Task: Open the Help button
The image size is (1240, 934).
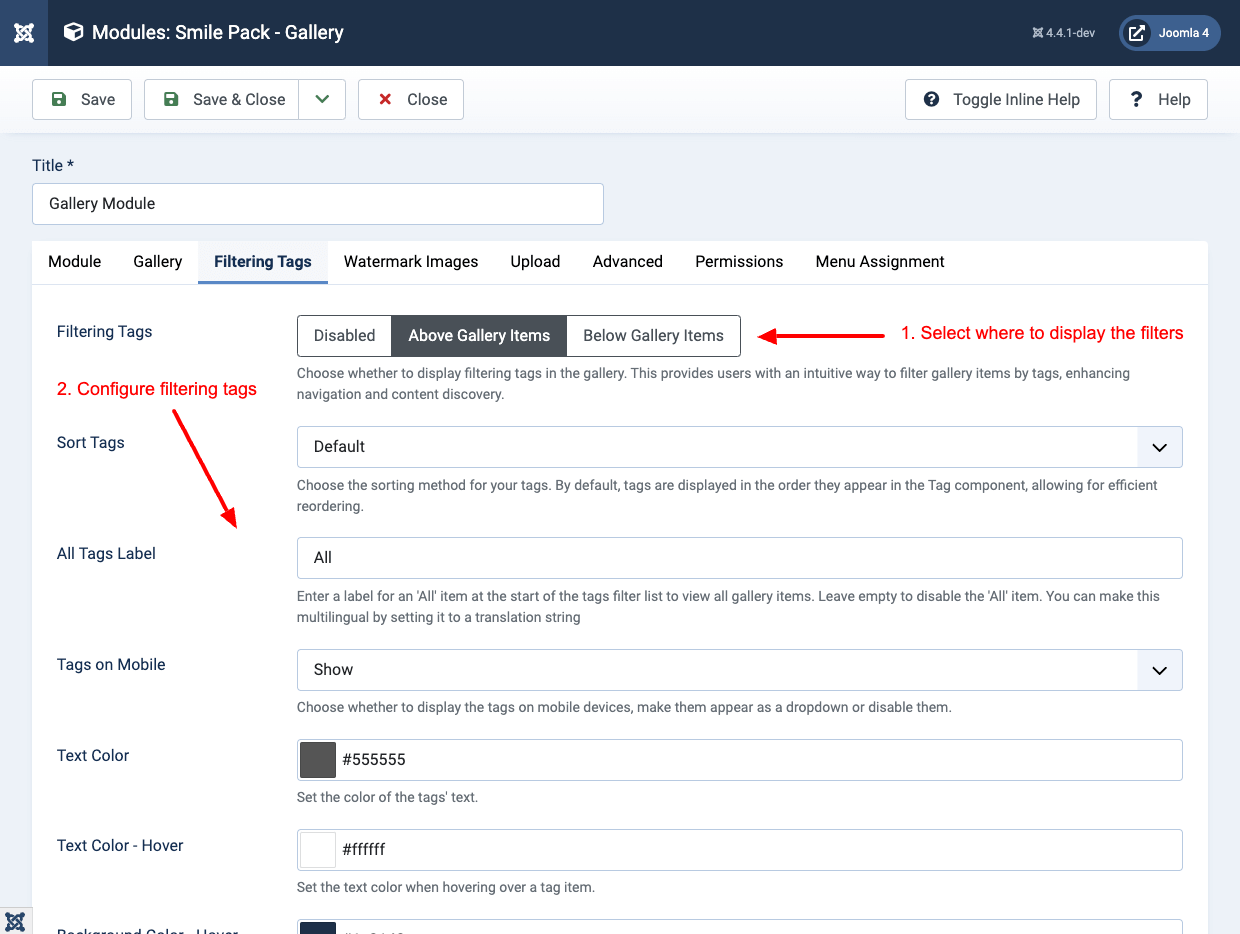Action: coord(1158,99)
